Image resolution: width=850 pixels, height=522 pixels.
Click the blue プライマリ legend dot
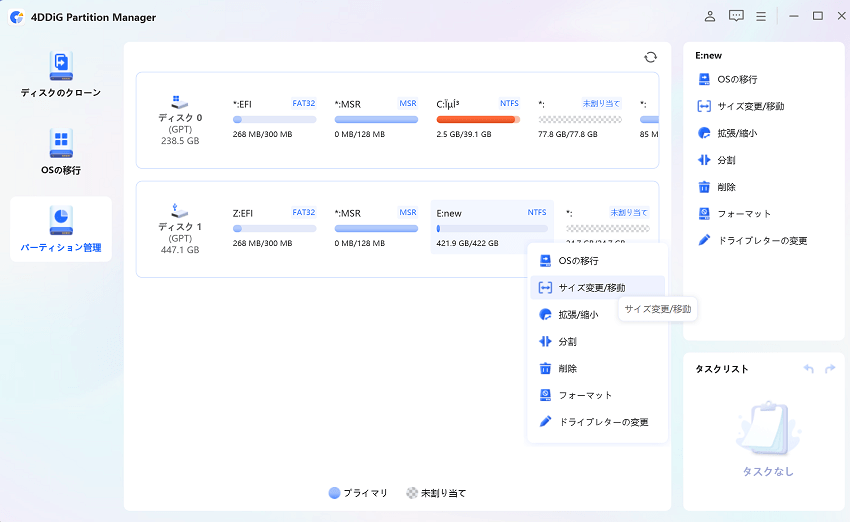pyautogui.click(x=334, y=493)
